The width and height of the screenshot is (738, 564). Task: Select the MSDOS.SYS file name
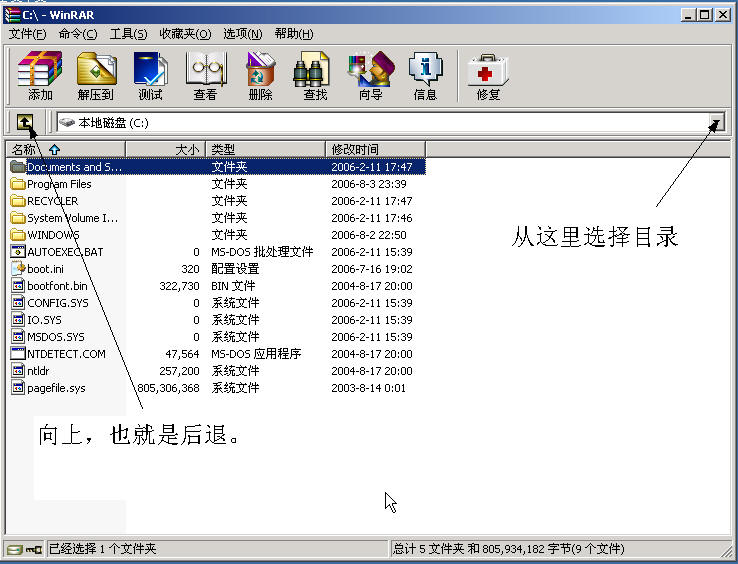pos(56,337)
